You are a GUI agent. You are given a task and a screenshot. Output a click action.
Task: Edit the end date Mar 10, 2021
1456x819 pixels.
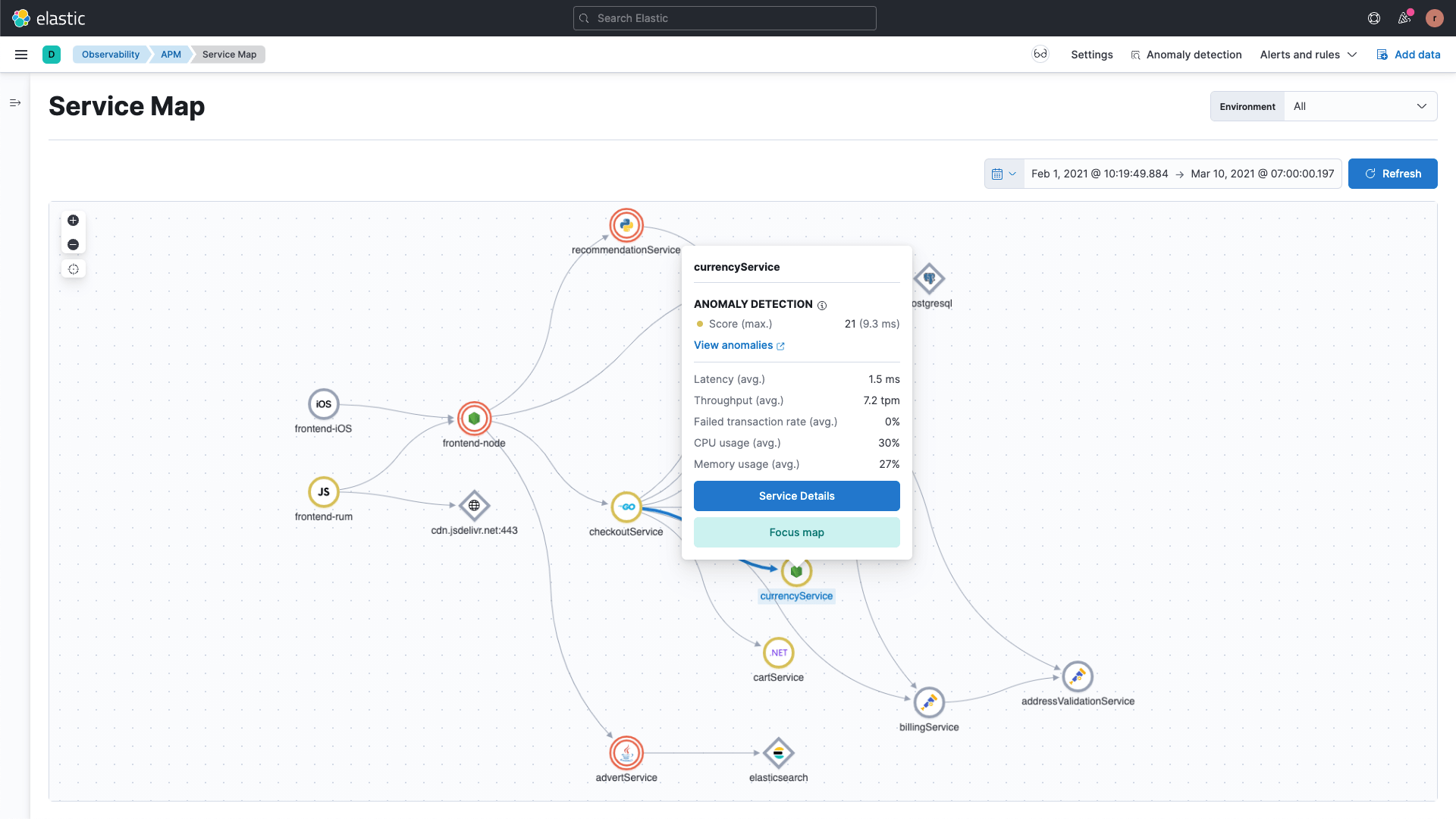pos(1262,174)
